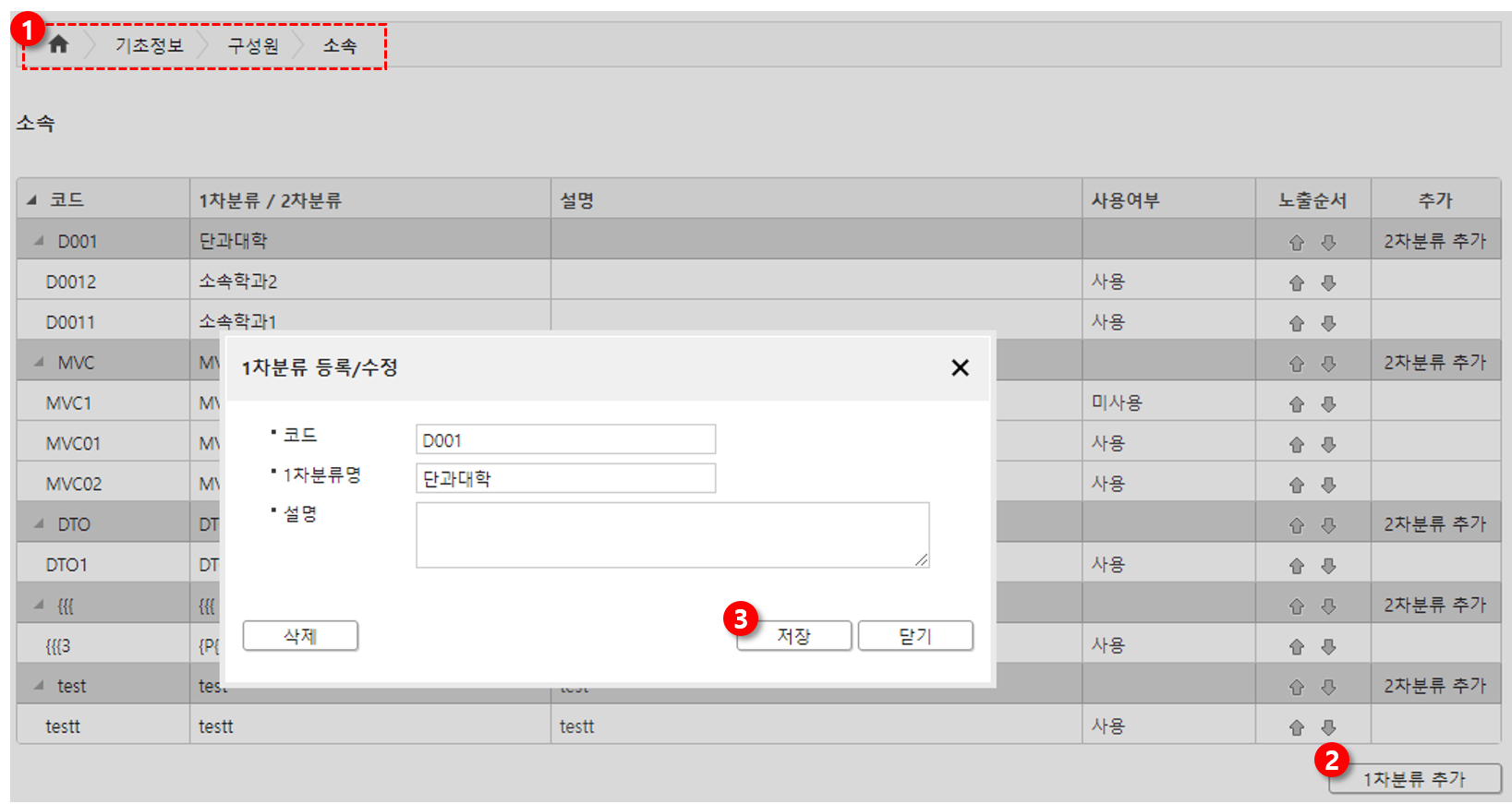Move MVC row up

point(1297,365)
